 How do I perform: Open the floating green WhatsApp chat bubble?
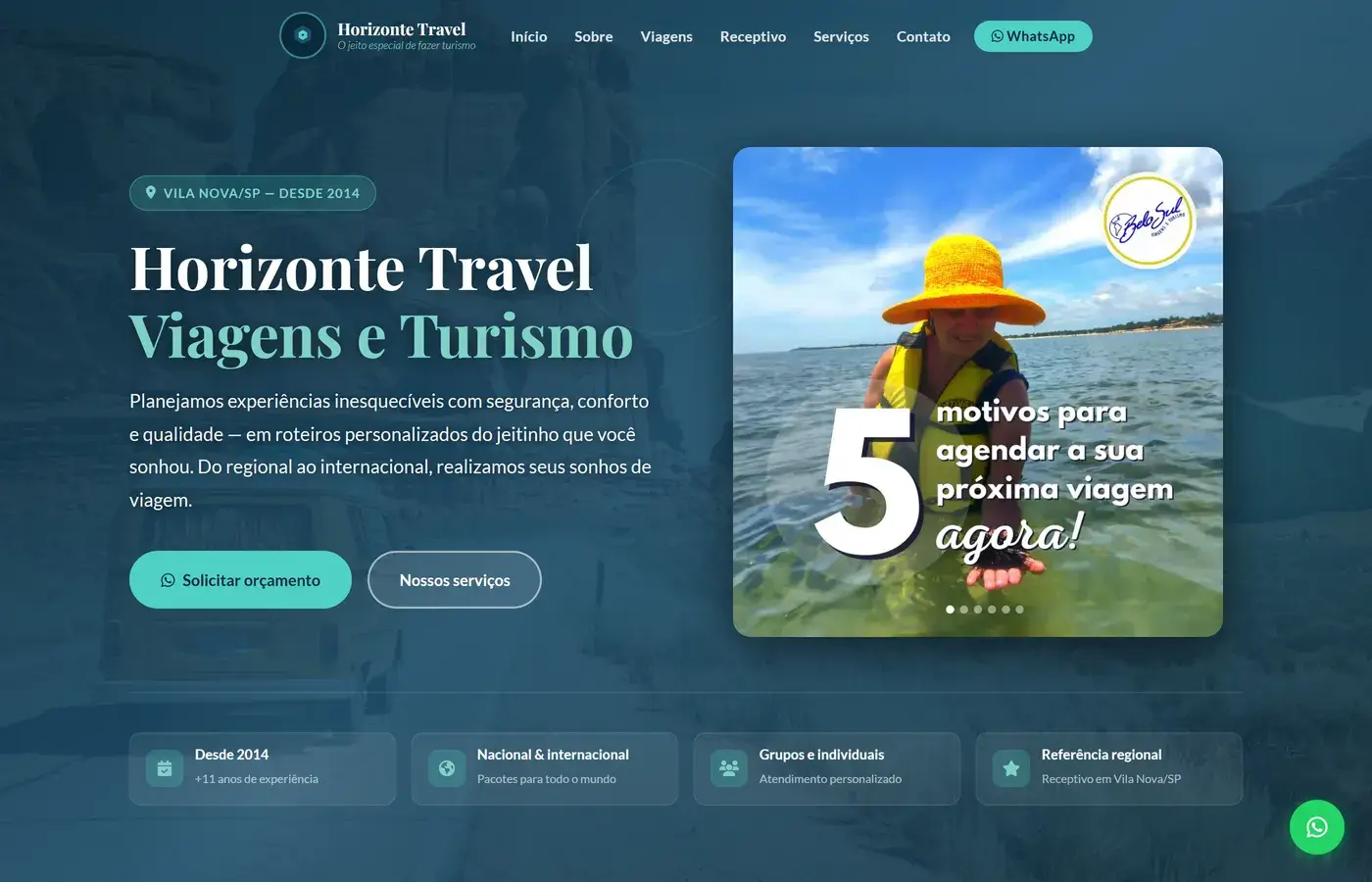click(x=1316, y=827)
